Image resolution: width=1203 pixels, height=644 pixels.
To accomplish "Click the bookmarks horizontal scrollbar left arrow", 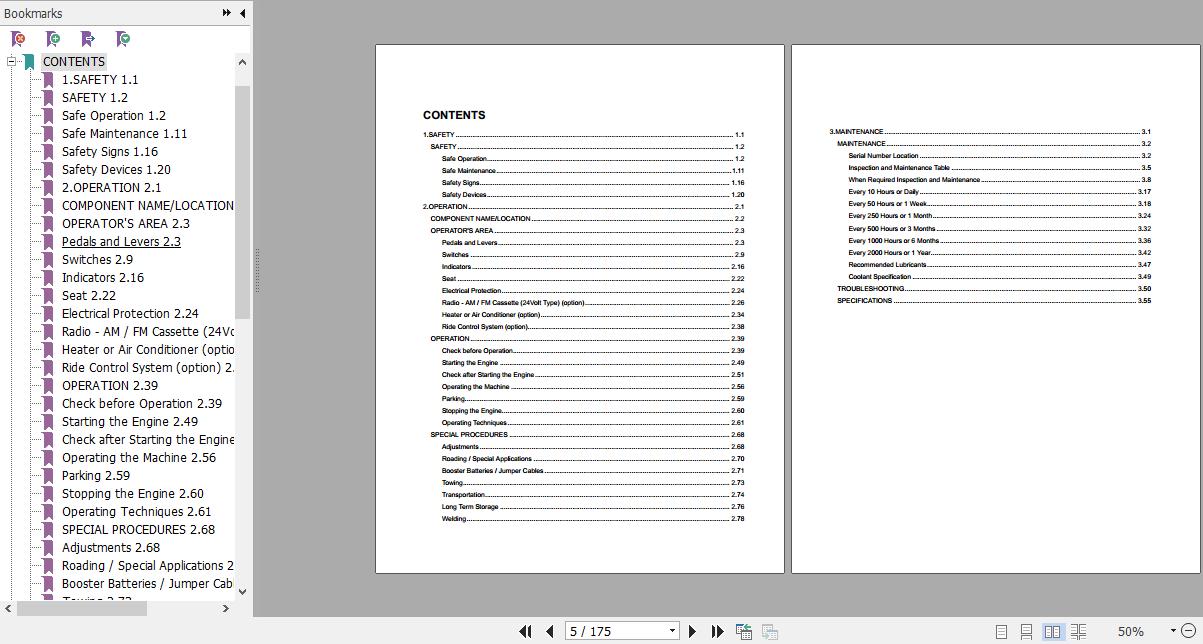I will tap(9, 608).
